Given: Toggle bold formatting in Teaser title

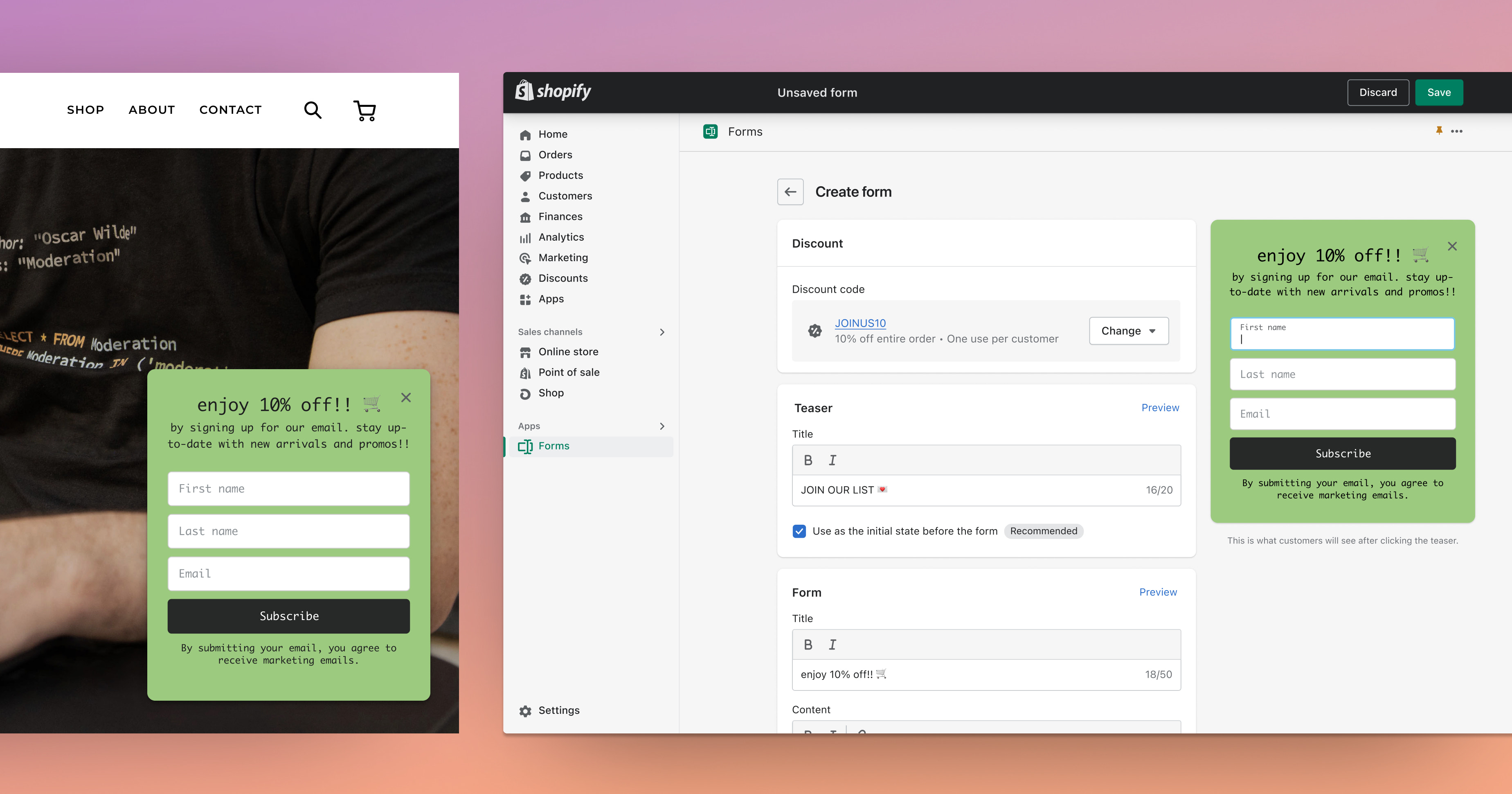Looking at the screenshot, I should click(x=807, y=460).
